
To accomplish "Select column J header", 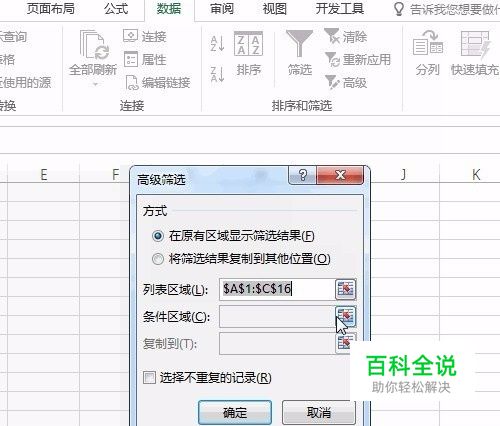I will tap(404, 175).
